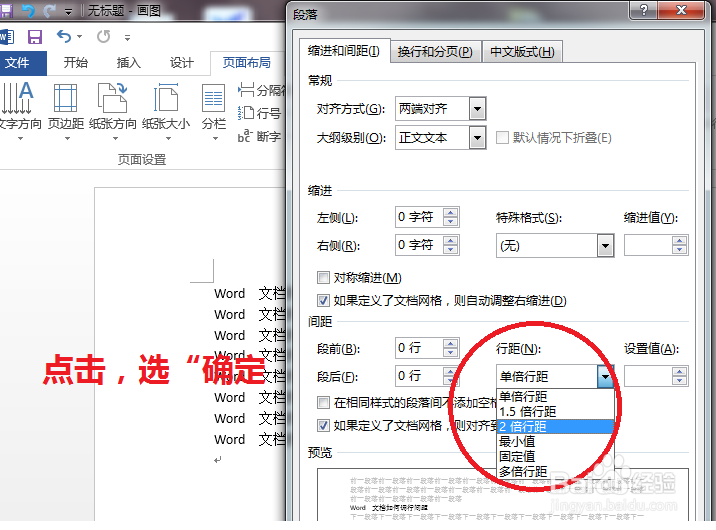Choose 1.5 倍行距 line spacing option
Screen dimensions: 716x530
coord(555,412)
